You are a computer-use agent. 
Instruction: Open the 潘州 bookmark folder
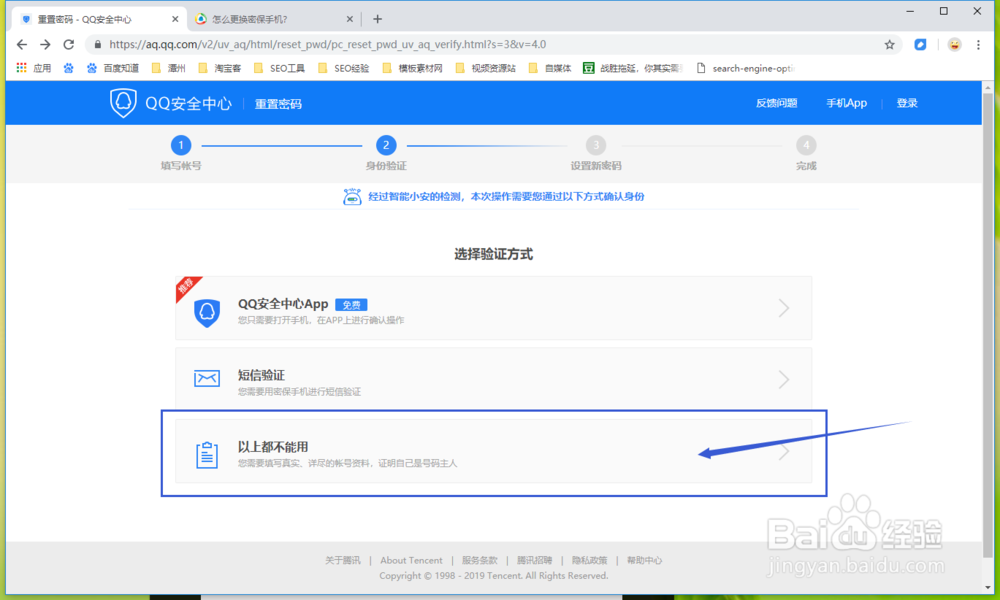(168, 68)
